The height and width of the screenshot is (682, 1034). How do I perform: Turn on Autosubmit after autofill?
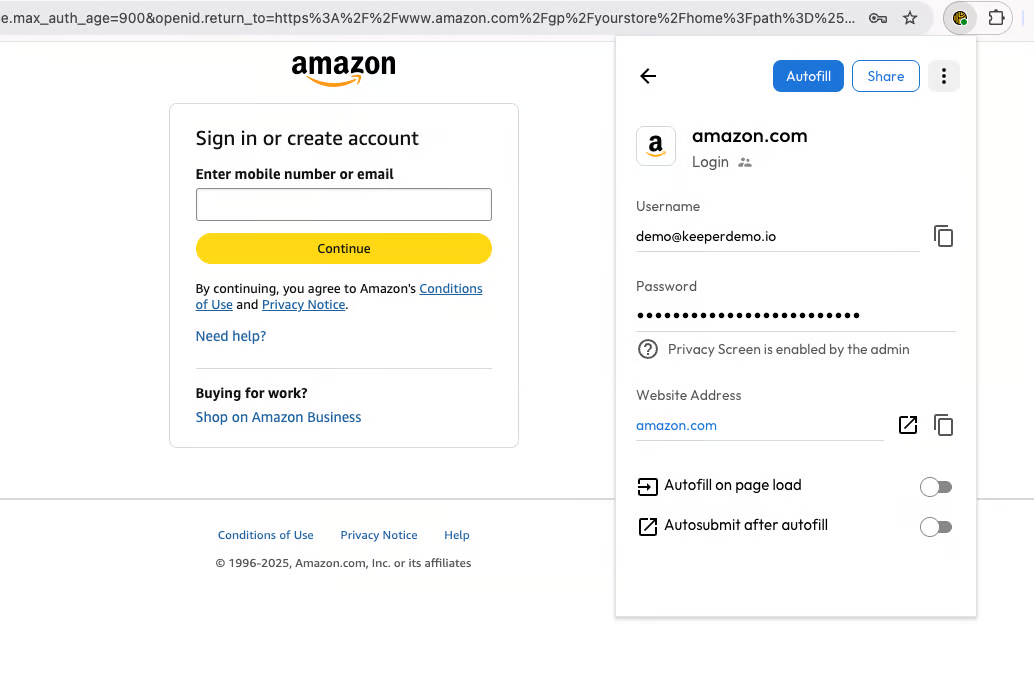(936, 527)
